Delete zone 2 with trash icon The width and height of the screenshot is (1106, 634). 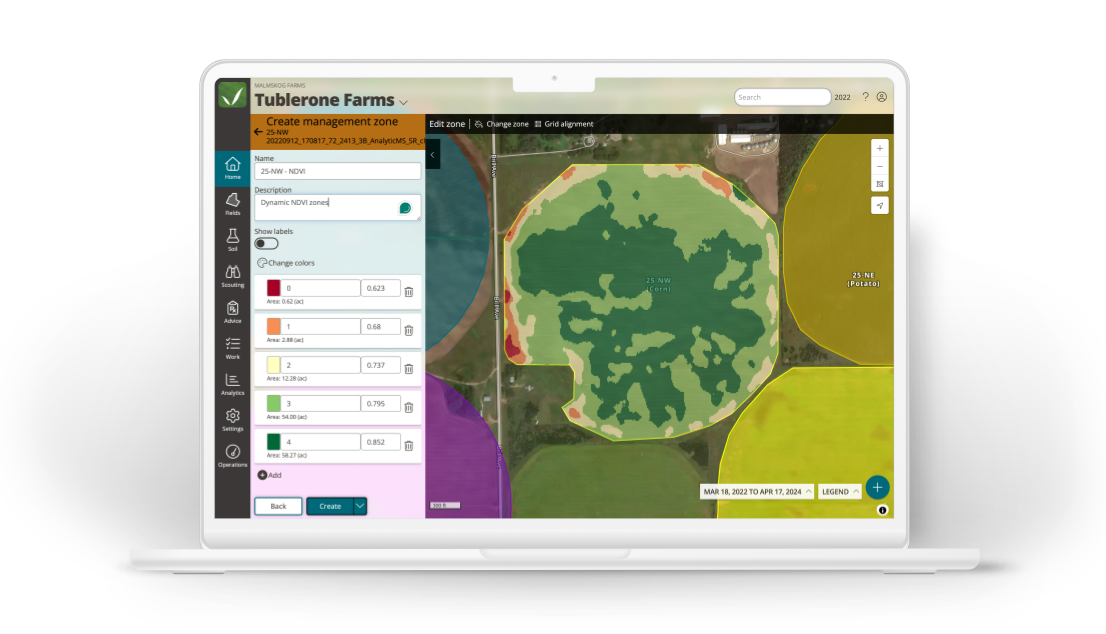[408, 369]
